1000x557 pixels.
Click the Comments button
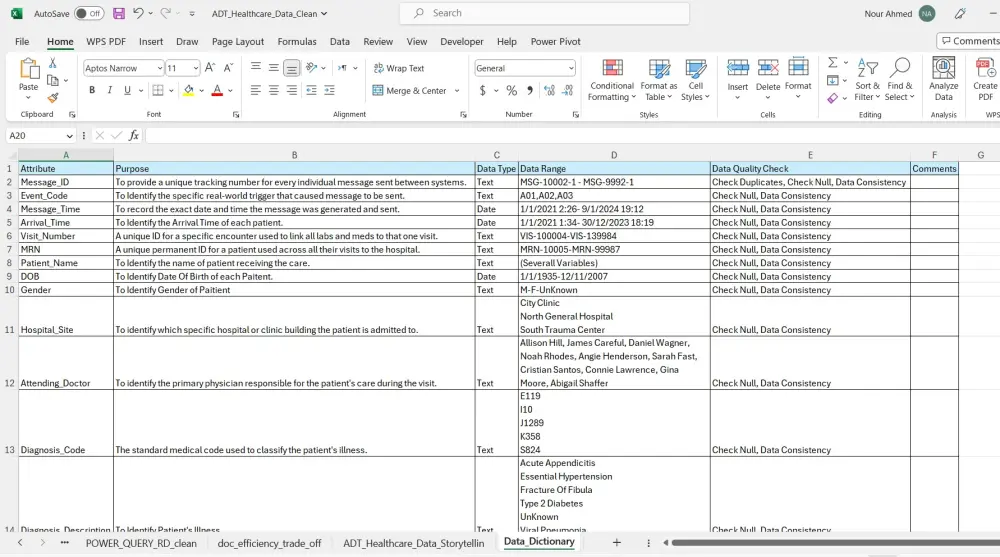(x=969, y=41)
